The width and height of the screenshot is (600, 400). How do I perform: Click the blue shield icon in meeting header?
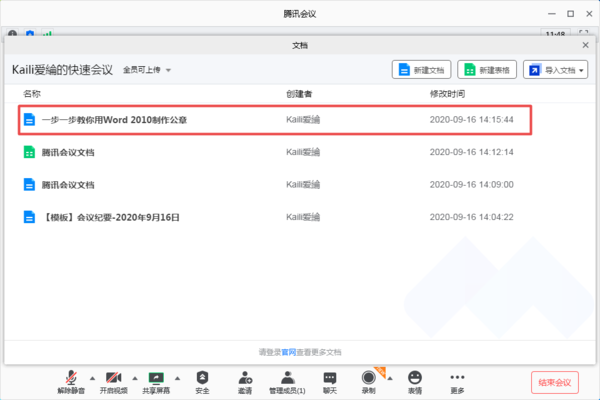click(x=30, y=34)
